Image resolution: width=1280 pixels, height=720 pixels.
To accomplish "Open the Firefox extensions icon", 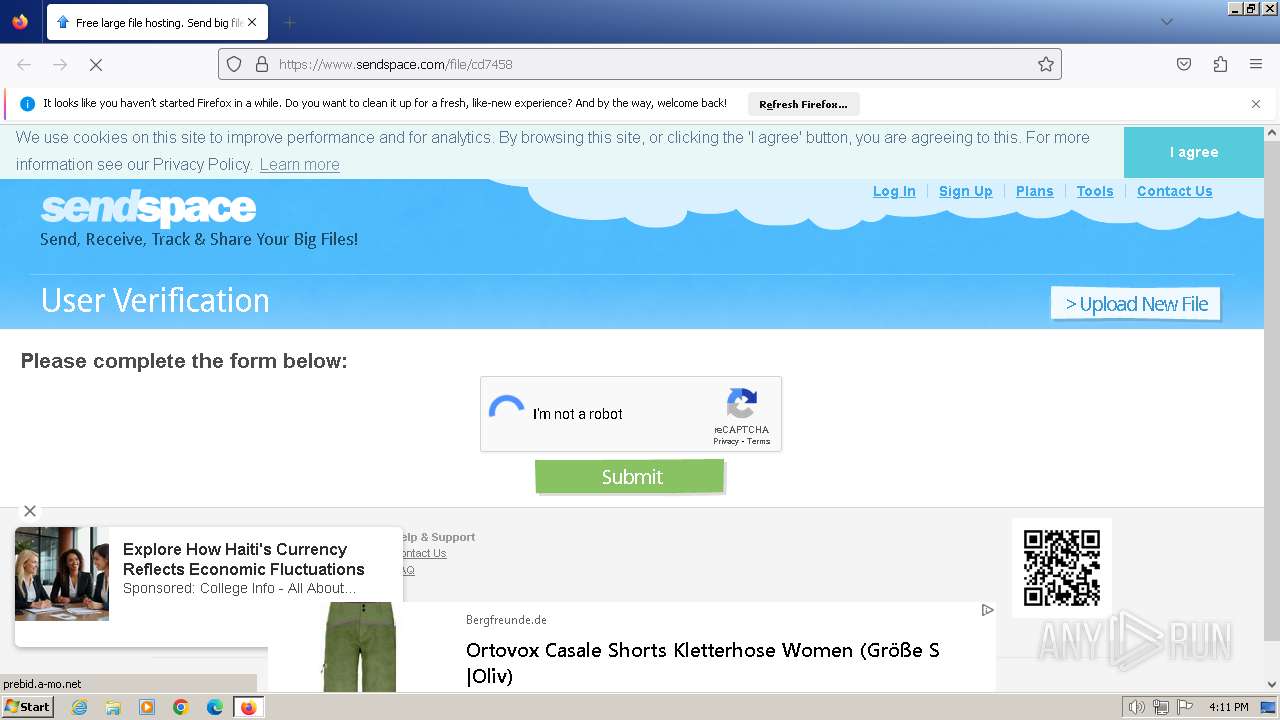I will pyautogui.click(x=1220, y=64).
